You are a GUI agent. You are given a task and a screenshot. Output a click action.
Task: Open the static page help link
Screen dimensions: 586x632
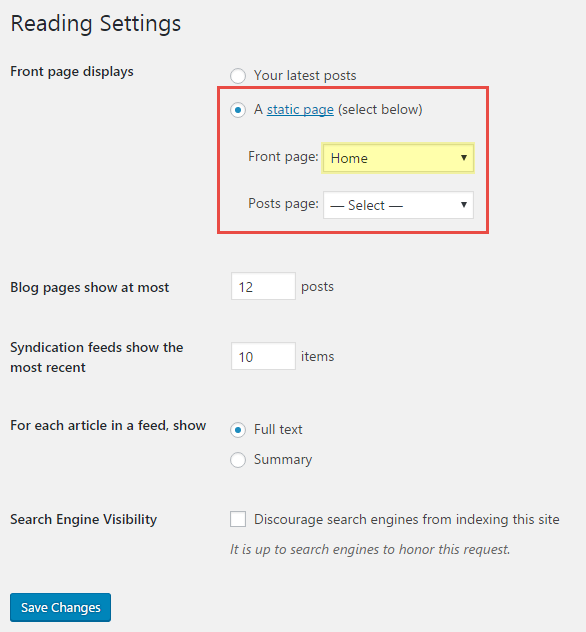(300, 110)
